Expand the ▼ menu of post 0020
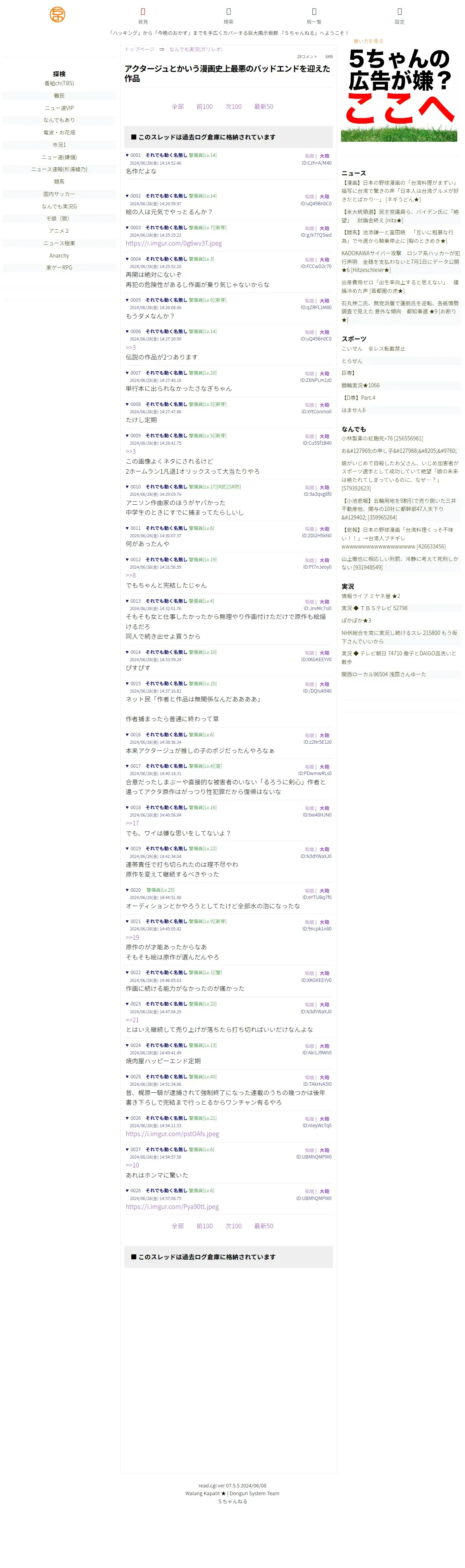This screenshot has width=465, height=1568. 127,890
